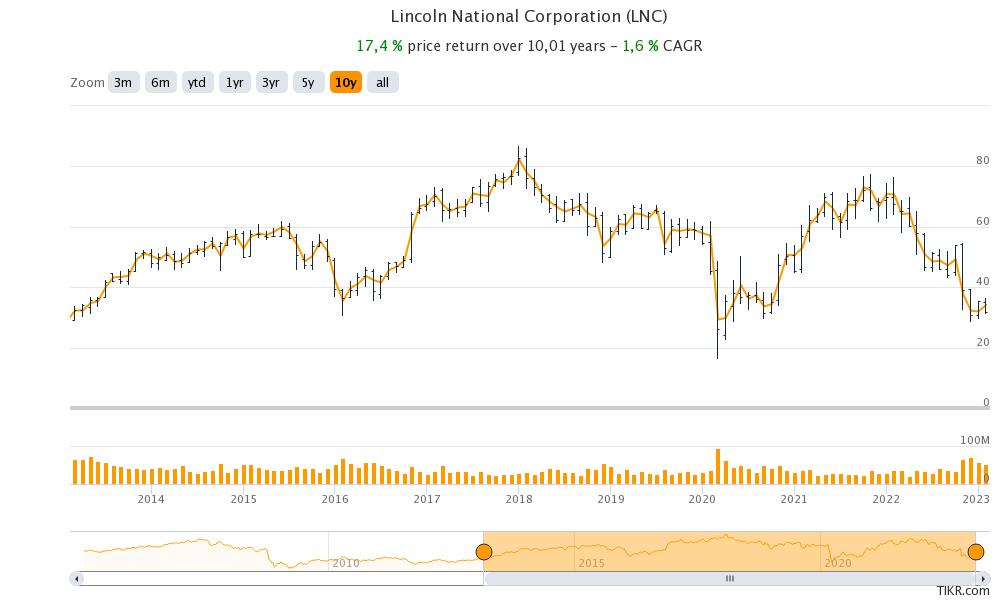Click right orange navigator handle
1000x600 pixels.
tap(976, 552)
